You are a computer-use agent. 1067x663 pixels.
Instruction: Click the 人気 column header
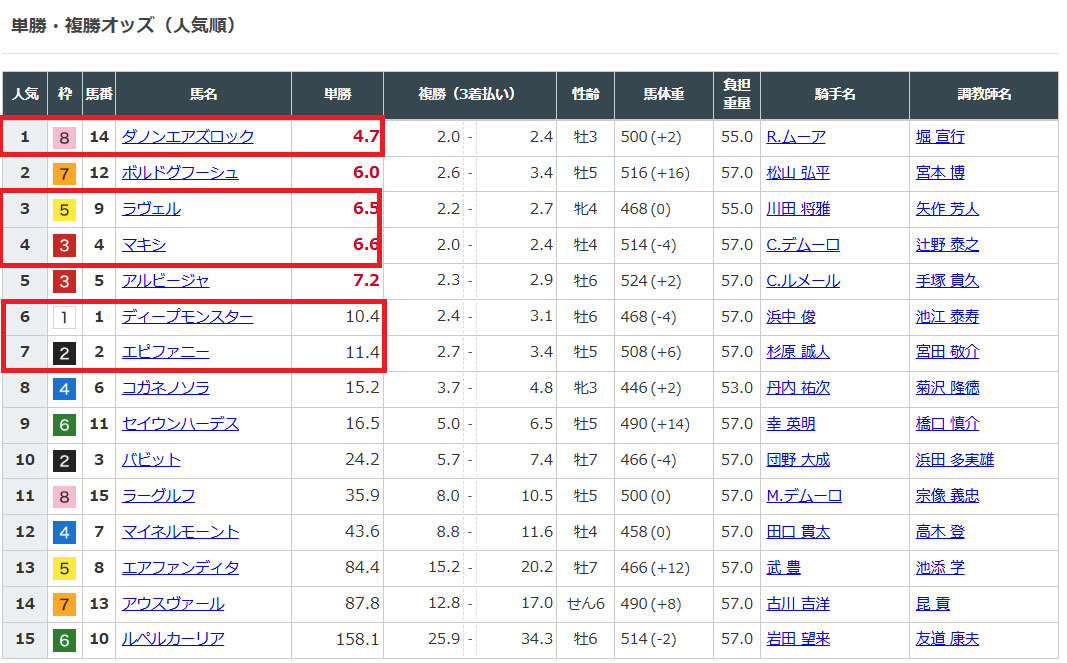25,95
